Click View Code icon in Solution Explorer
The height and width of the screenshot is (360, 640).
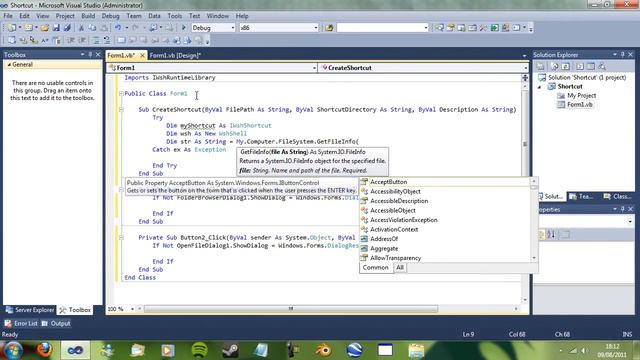coord(580,66)
